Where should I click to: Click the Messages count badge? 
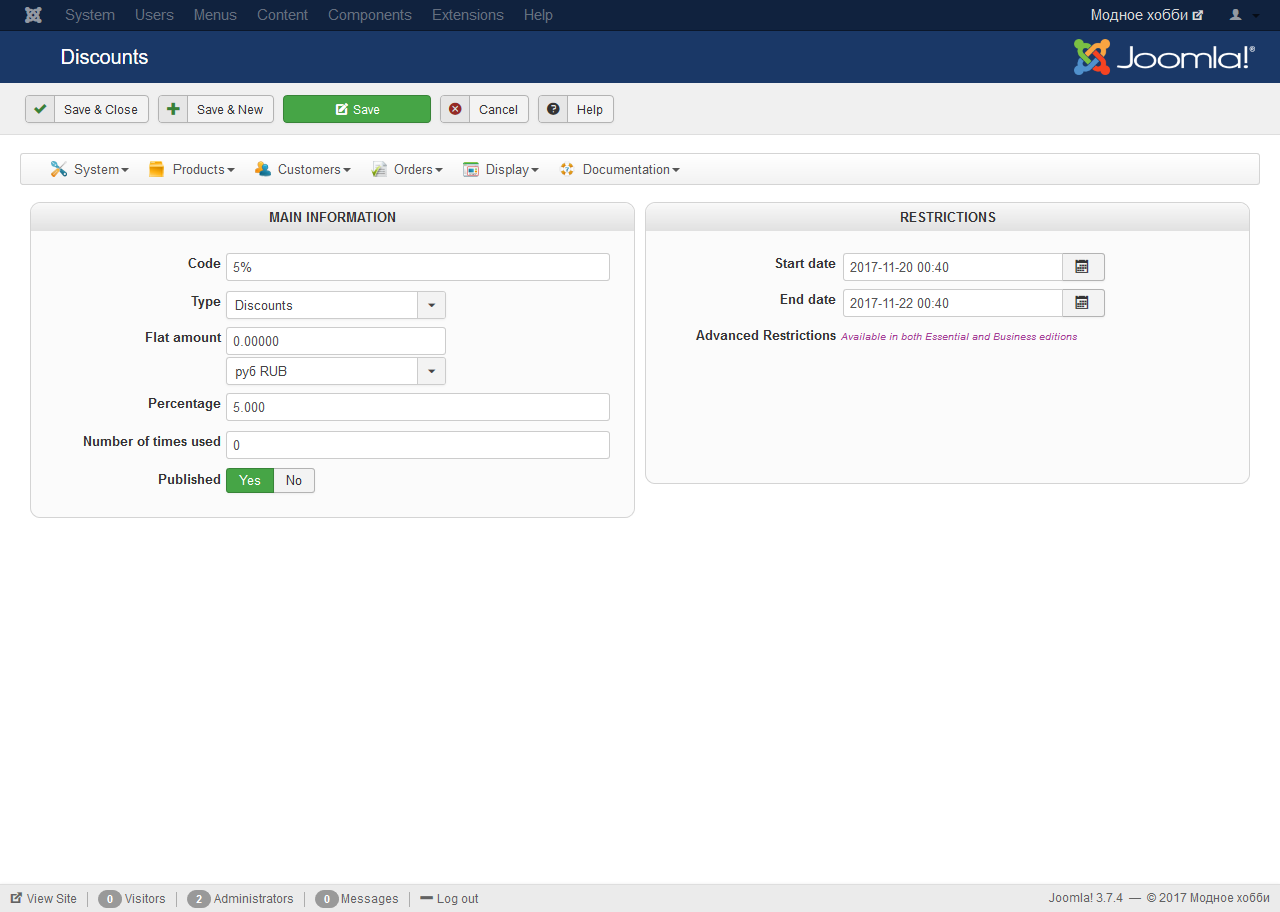pos(326,899)
